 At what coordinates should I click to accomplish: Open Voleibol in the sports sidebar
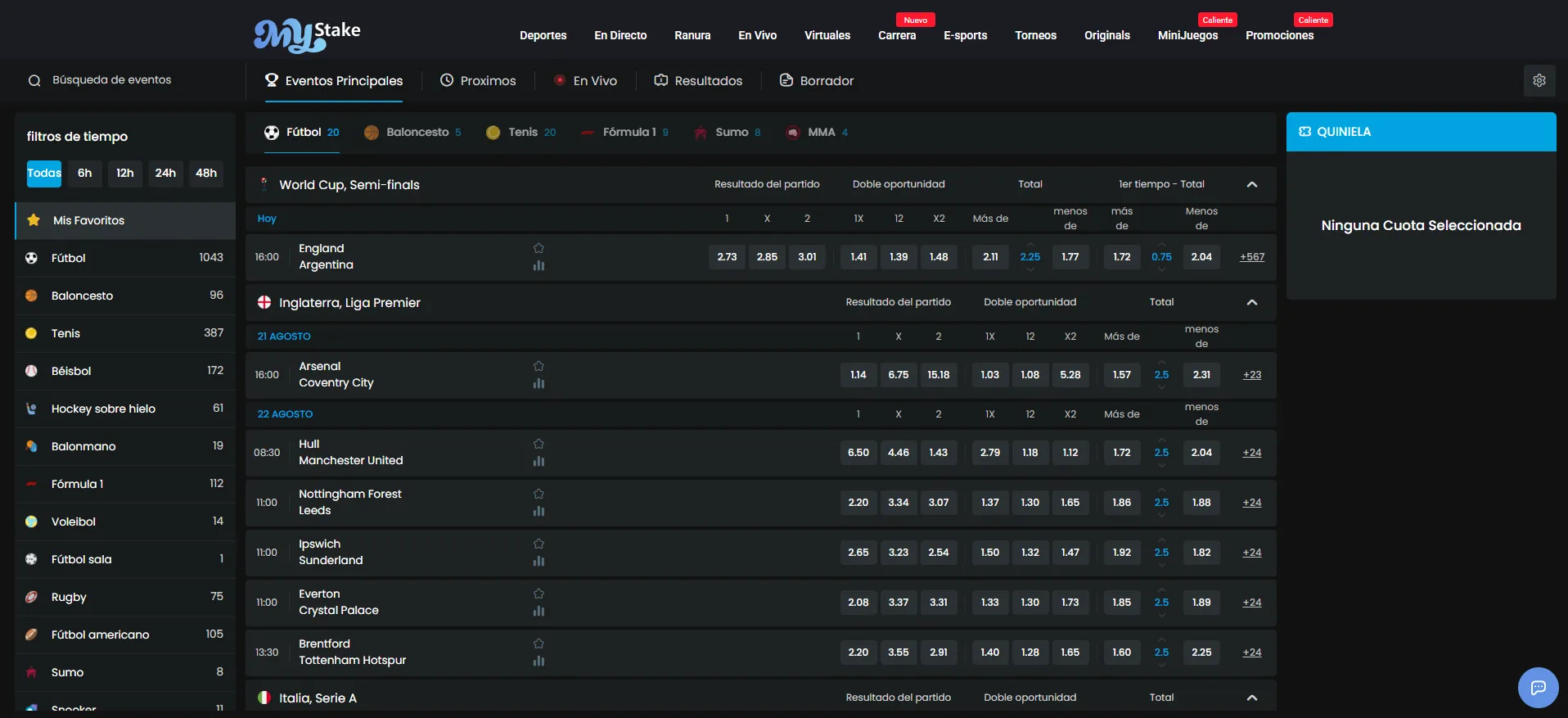(x=125, y=522)
